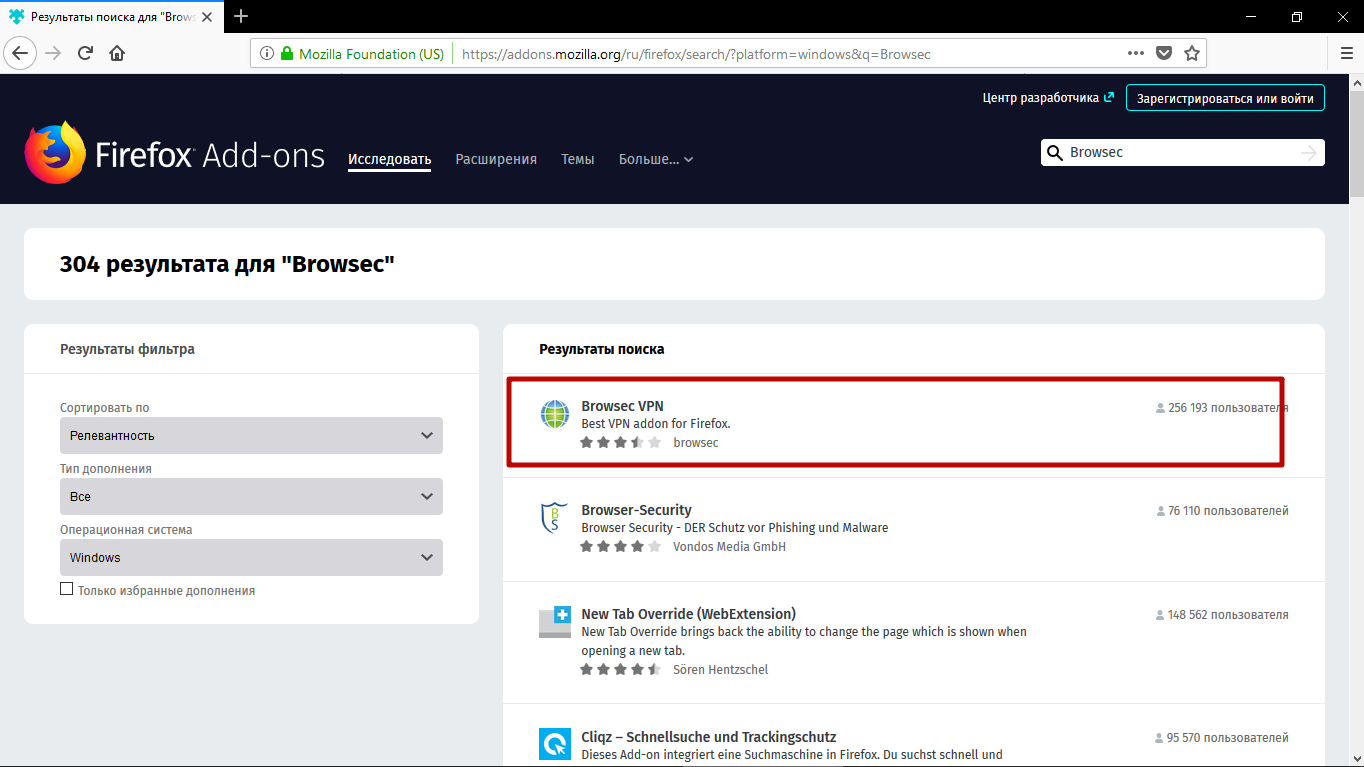
Task: Open the Browser-Security add-on link
Action: point(636,510)
